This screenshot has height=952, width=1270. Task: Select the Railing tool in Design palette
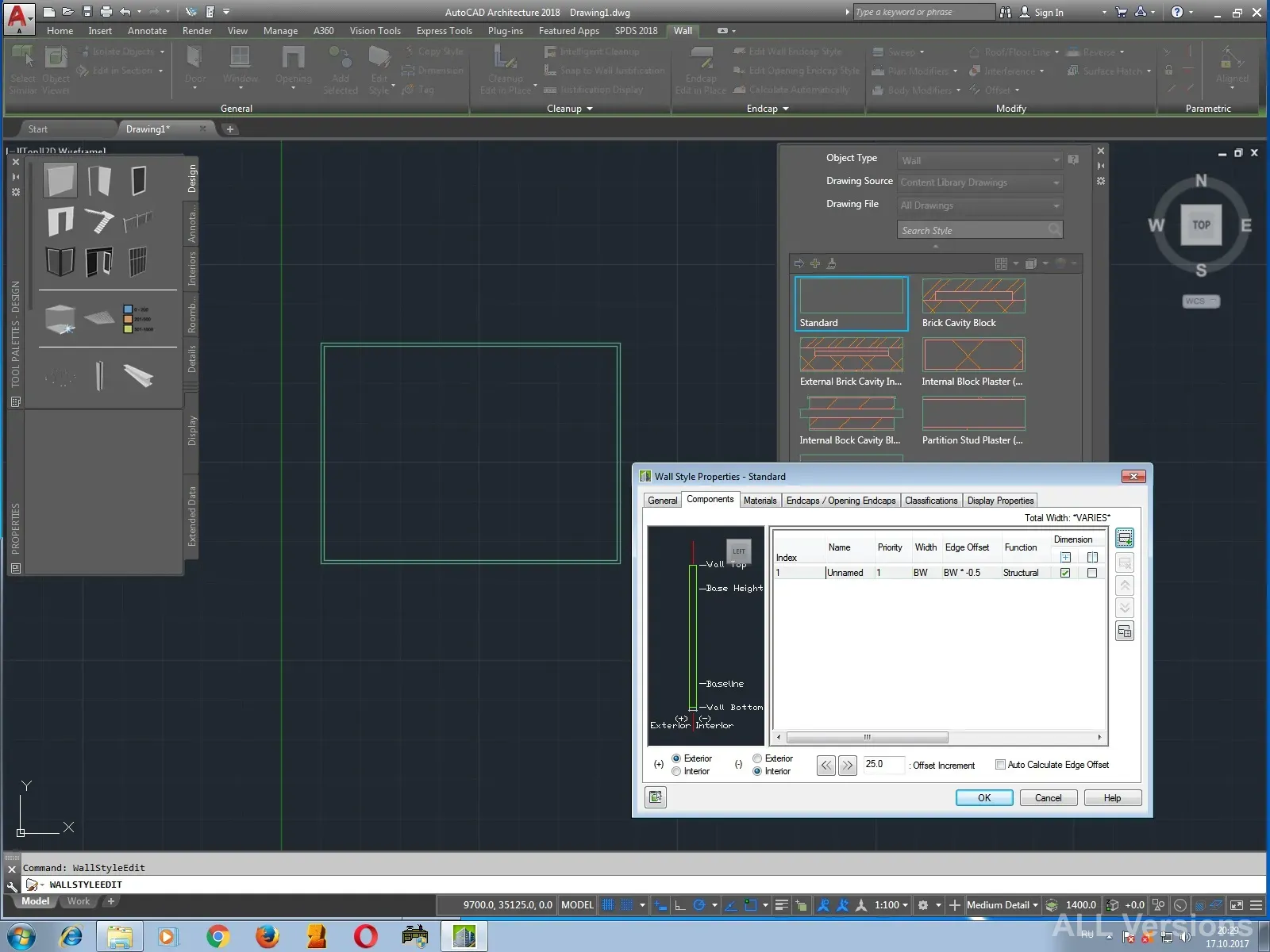(137, 221)
